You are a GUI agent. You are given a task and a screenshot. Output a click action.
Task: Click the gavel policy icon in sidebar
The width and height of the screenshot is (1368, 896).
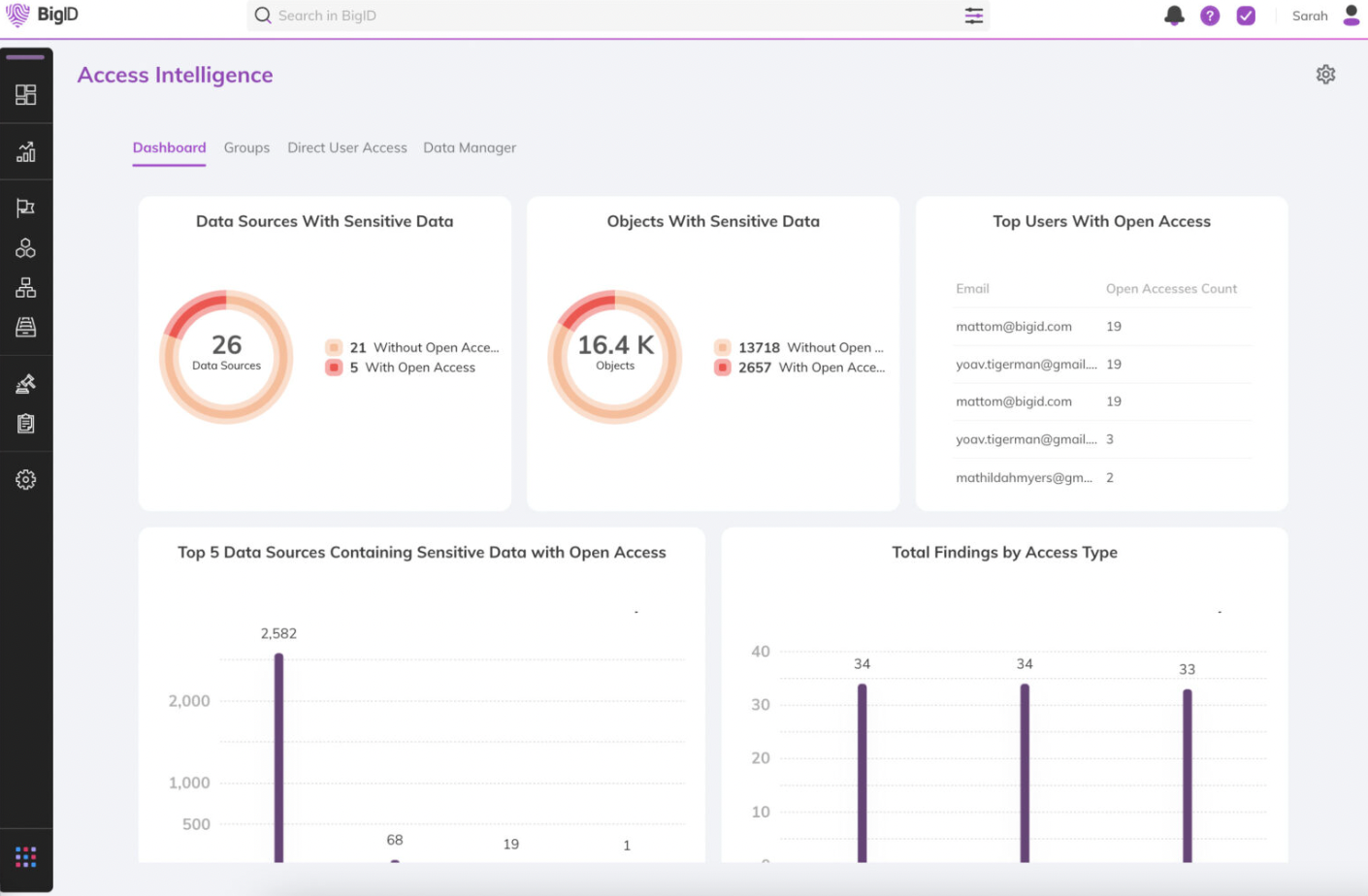point(26,384)
